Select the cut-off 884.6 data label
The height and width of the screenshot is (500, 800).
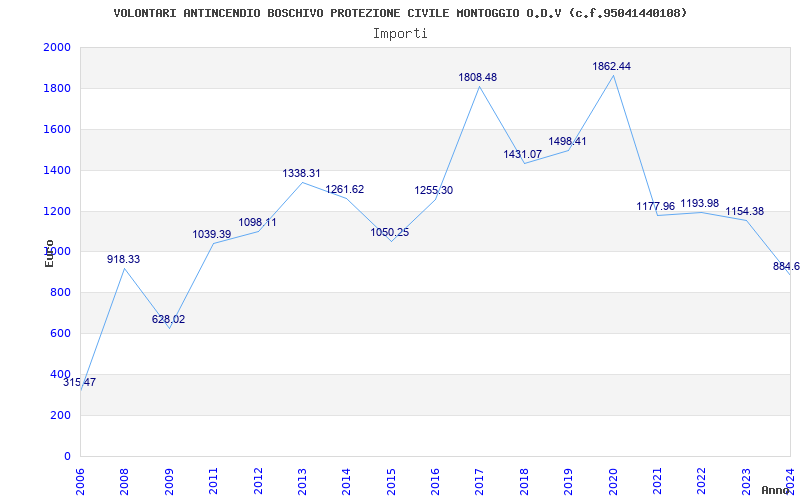click(x=786, y=266)
